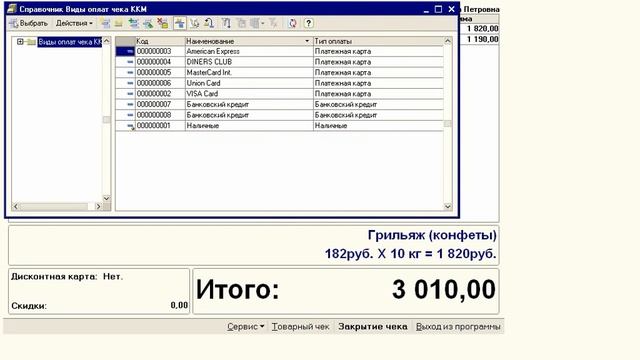The image size is (640, 360).
Task: Click code cell 00000004
Action: pyautogui.click(x=160, y=62)
